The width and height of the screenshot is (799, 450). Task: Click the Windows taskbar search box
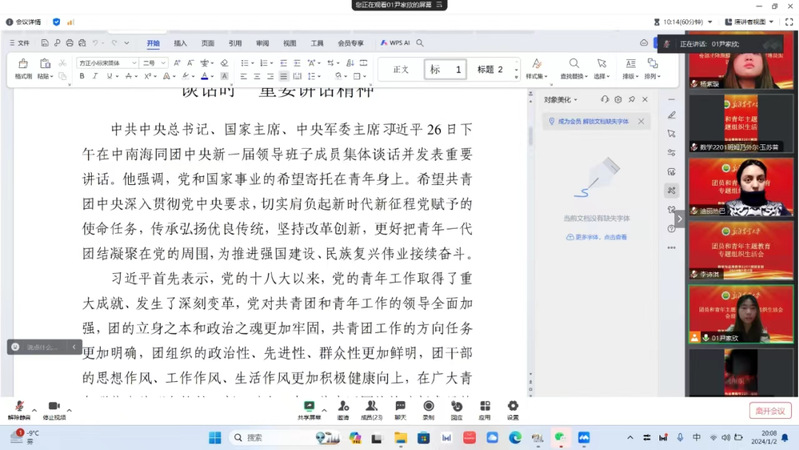click(270, 437)
